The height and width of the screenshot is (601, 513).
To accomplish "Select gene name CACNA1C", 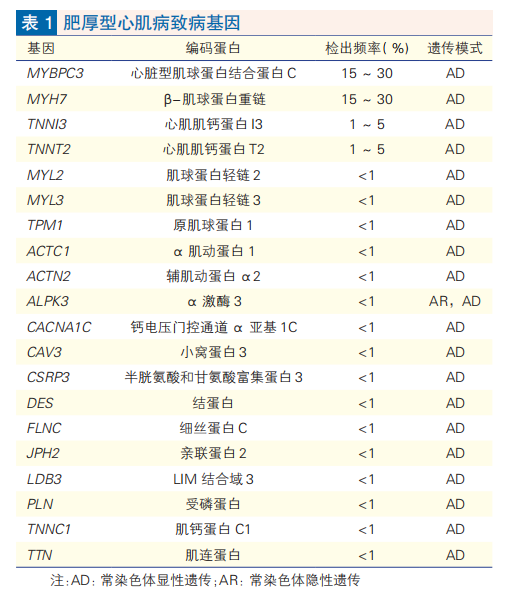I will point(59,327).
